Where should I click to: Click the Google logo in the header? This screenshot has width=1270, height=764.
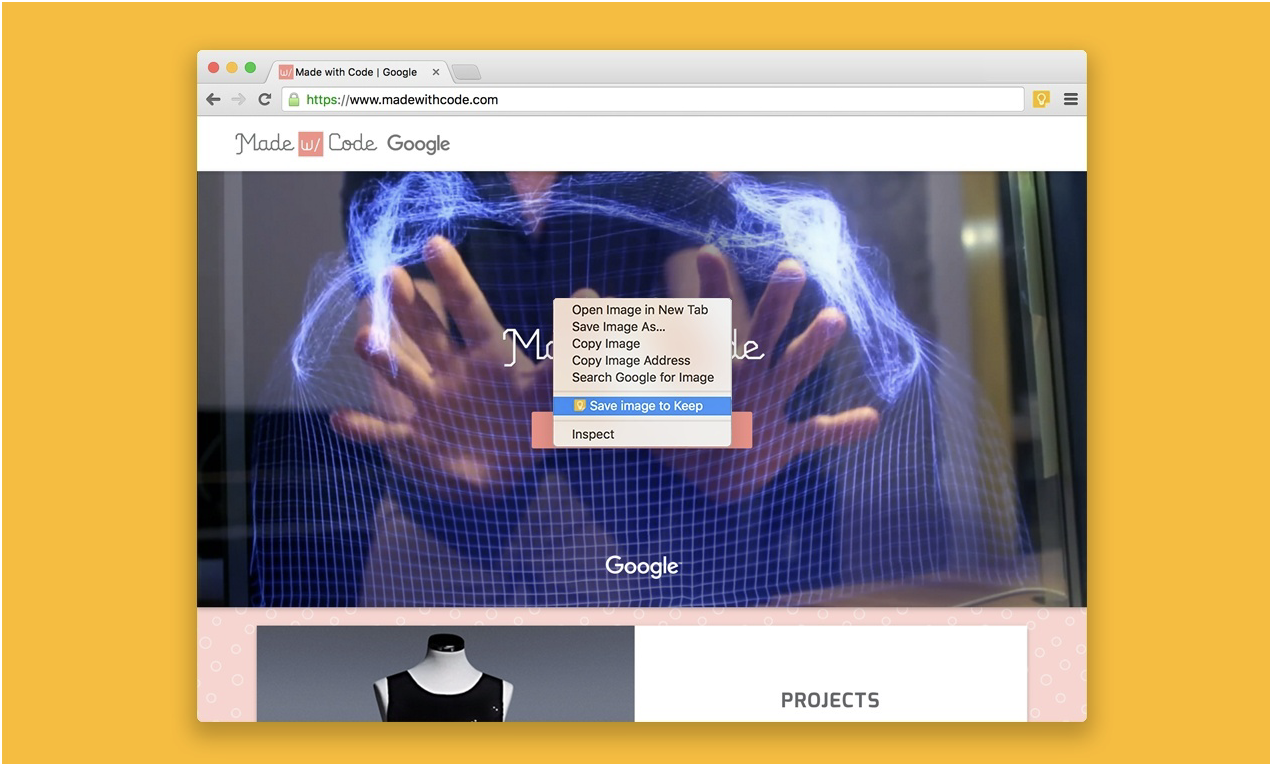point(418,144)
